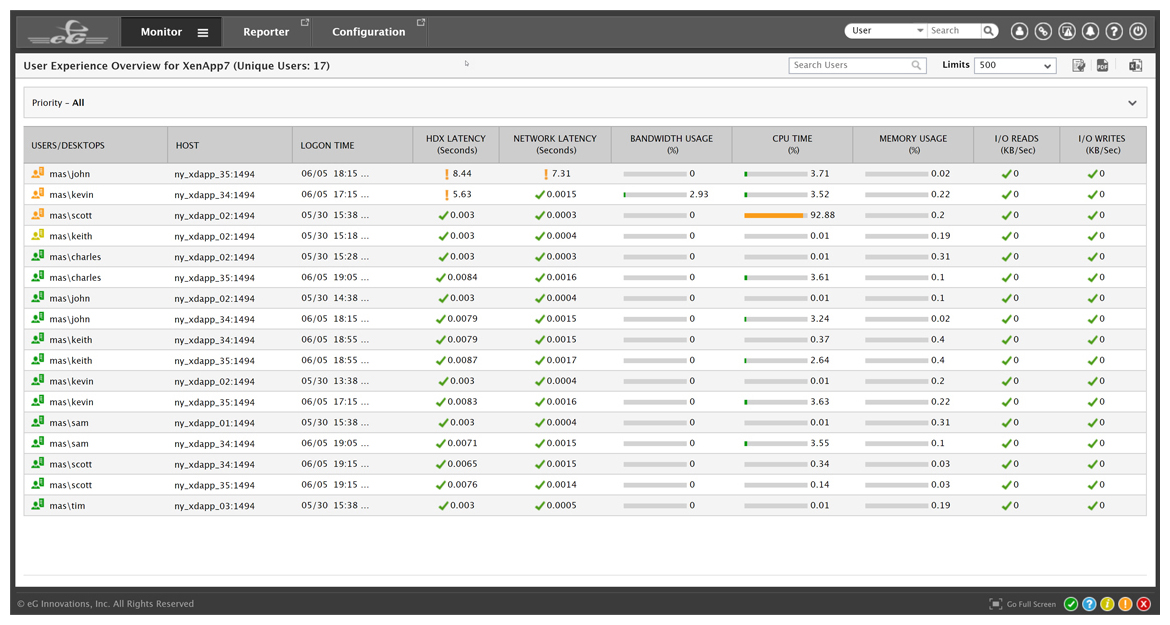Click the logon time 05/30 14:38
The height and width of the screenshot is (625, 1170).
coord(335,298)
